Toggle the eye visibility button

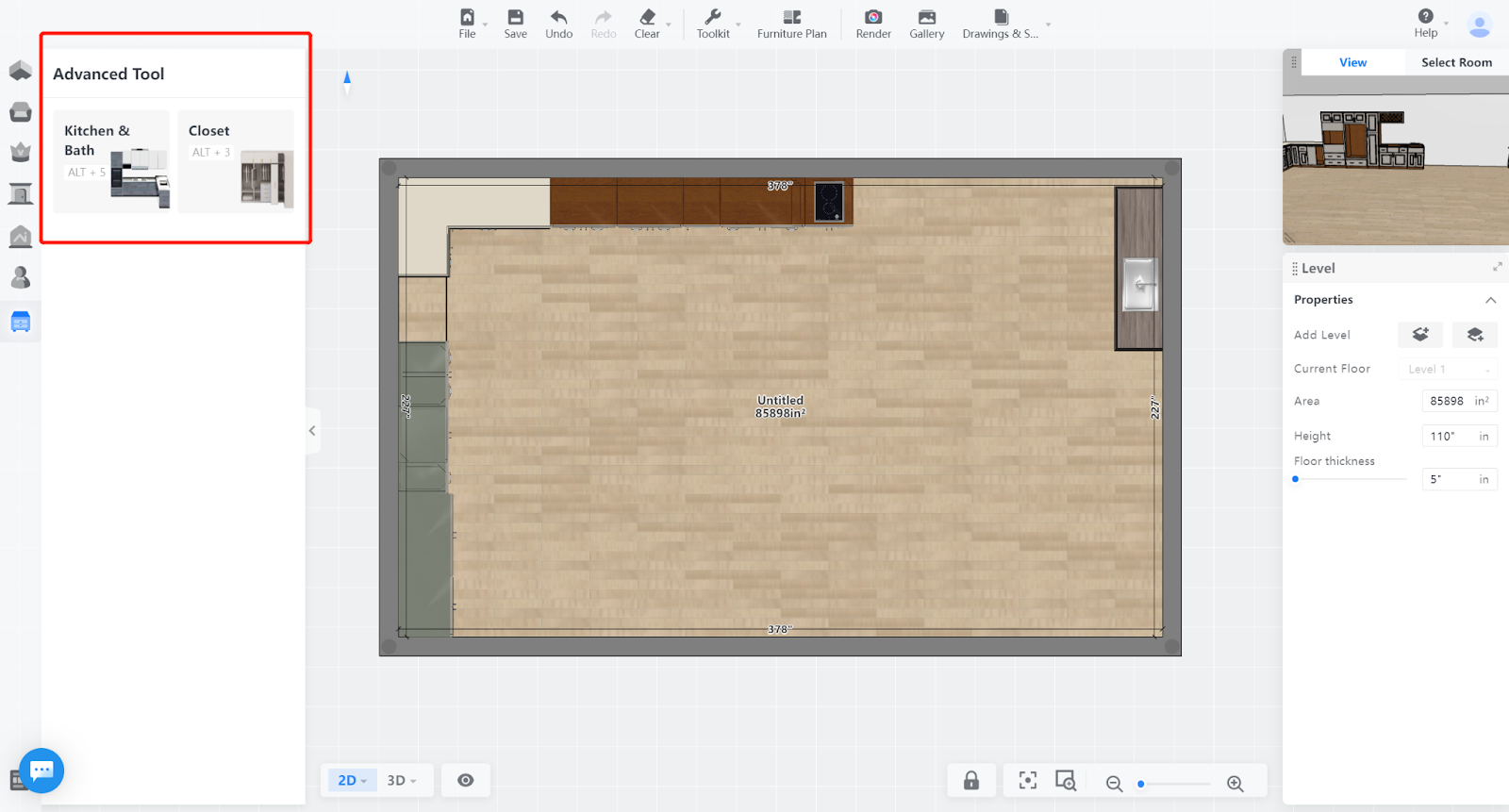coord(465,781)
